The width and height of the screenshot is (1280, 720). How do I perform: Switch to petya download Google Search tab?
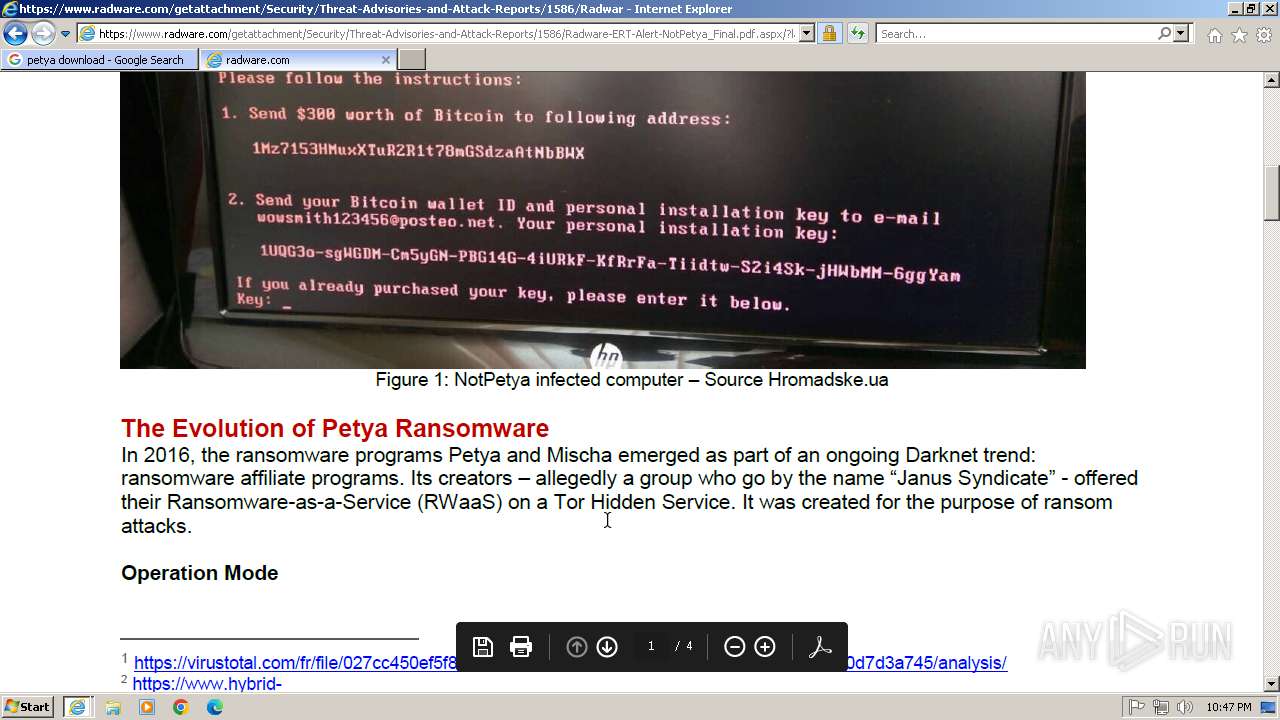tap(100, 60)
